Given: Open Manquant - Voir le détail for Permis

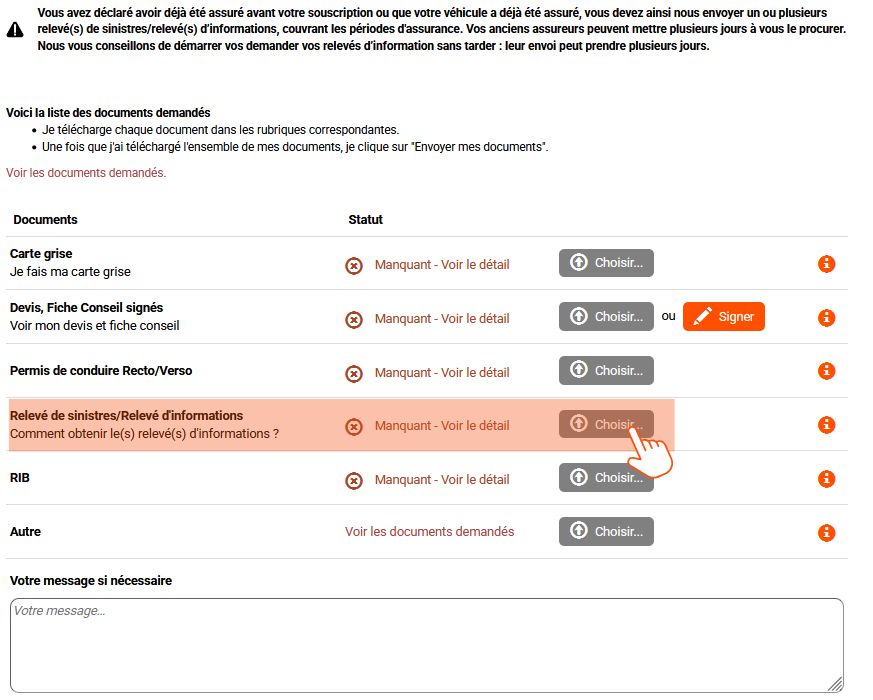Looking at the screenshot, I should coord(442,373).
